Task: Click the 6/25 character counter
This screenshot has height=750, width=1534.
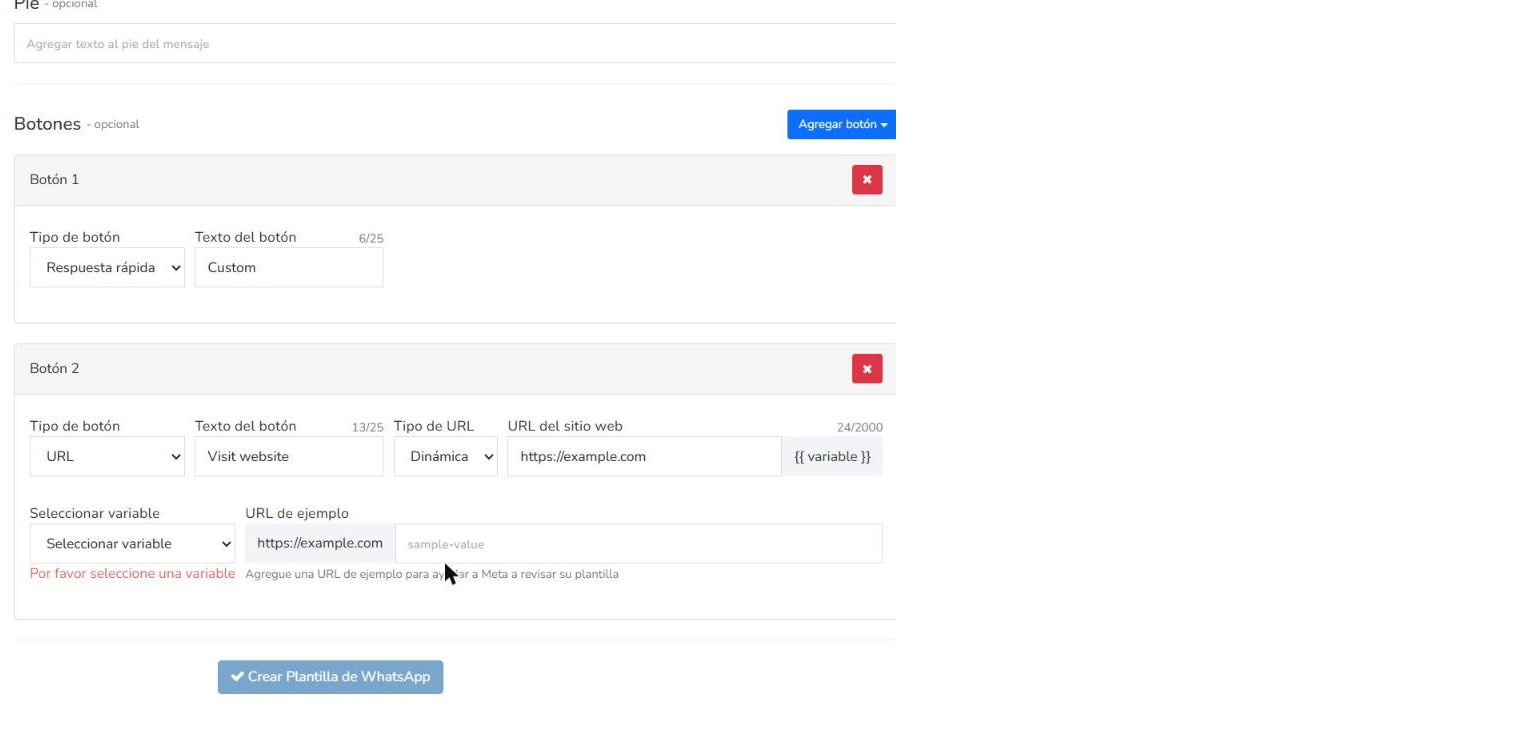Action: coord(371,239)
